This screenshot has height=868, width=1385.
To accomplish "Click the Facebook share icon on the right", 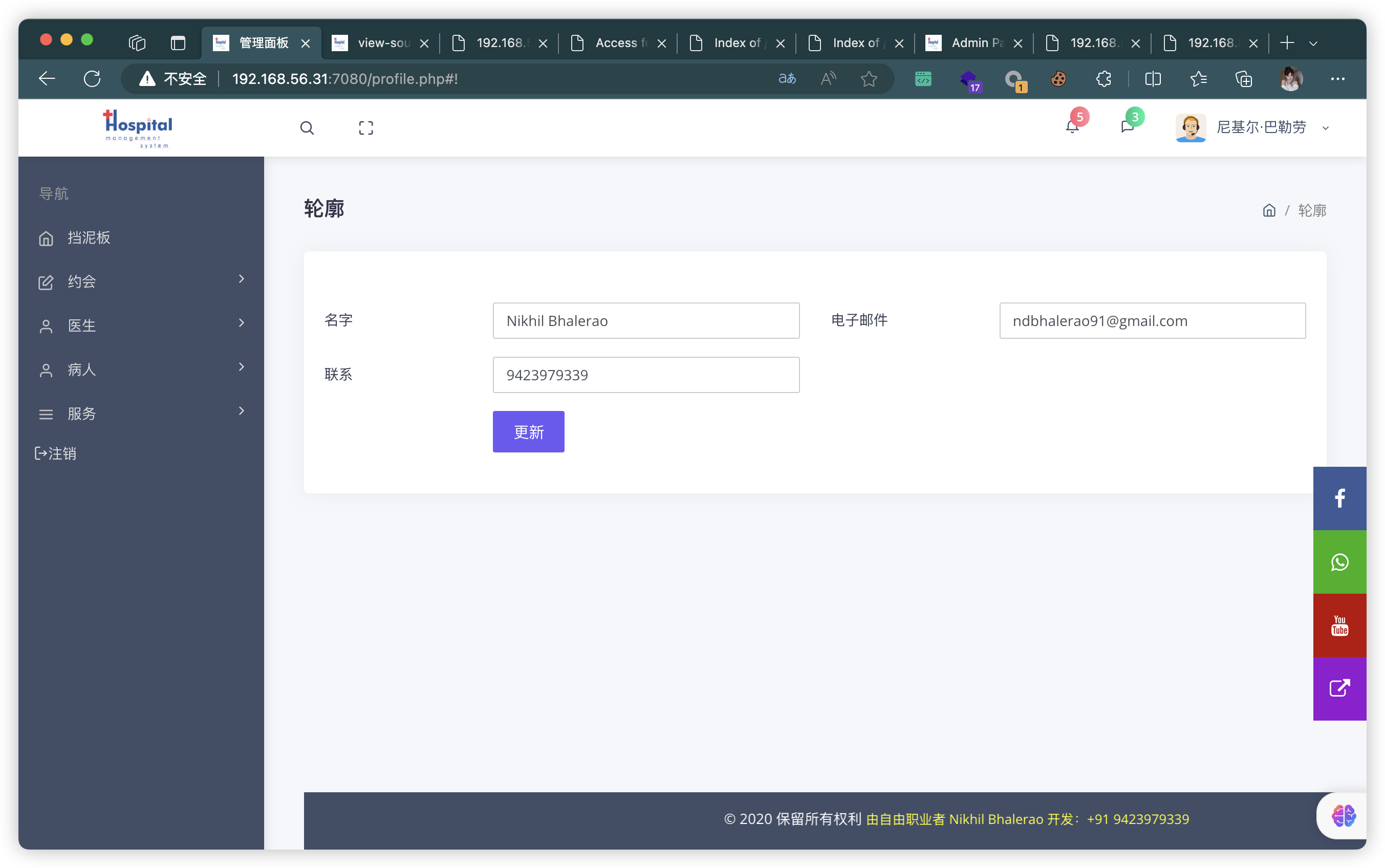I will (1340, 497).
